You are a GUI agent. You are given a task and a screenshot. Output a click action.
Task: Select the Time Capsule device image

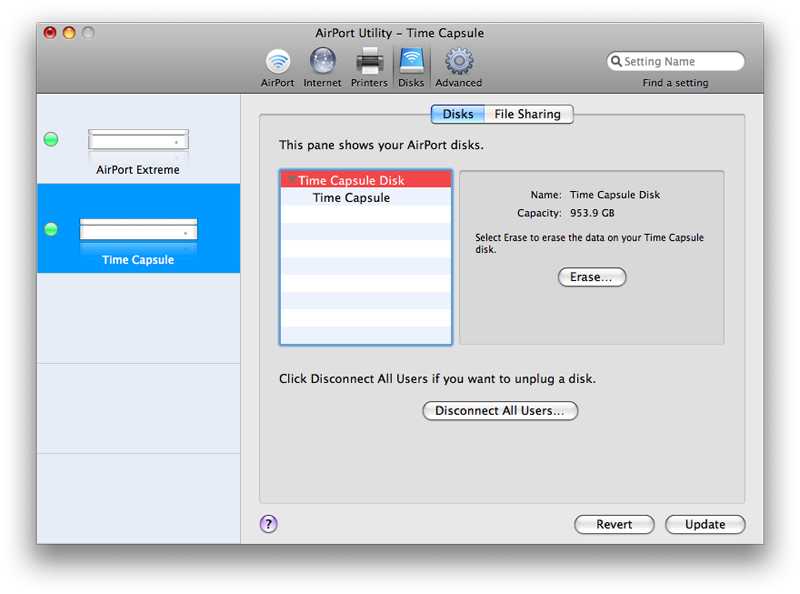138,230
